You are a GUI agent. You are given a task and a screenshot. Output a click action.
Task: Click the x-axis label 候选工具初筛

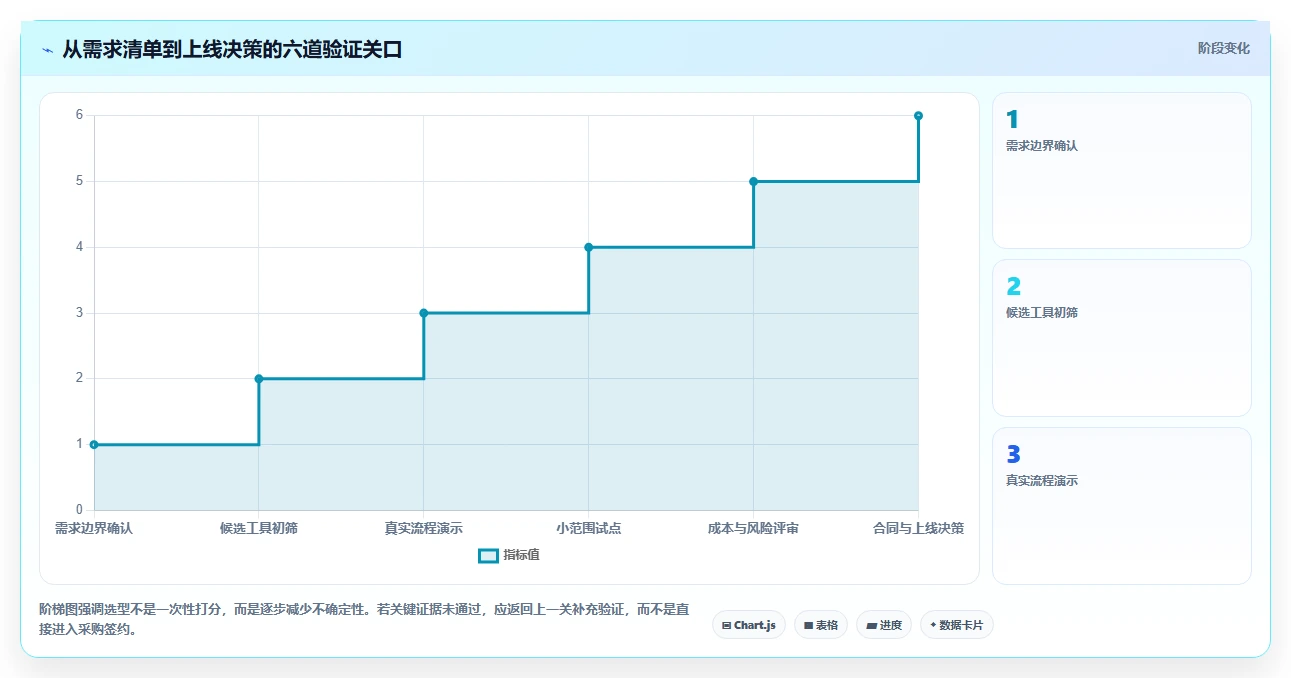[x=259, y=528]
